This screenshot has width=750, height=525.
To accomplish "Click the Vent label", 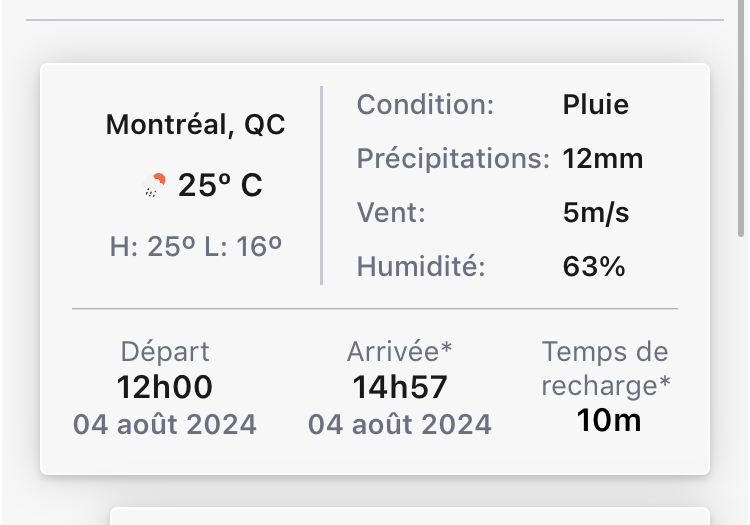I will [x=391, y=212].
